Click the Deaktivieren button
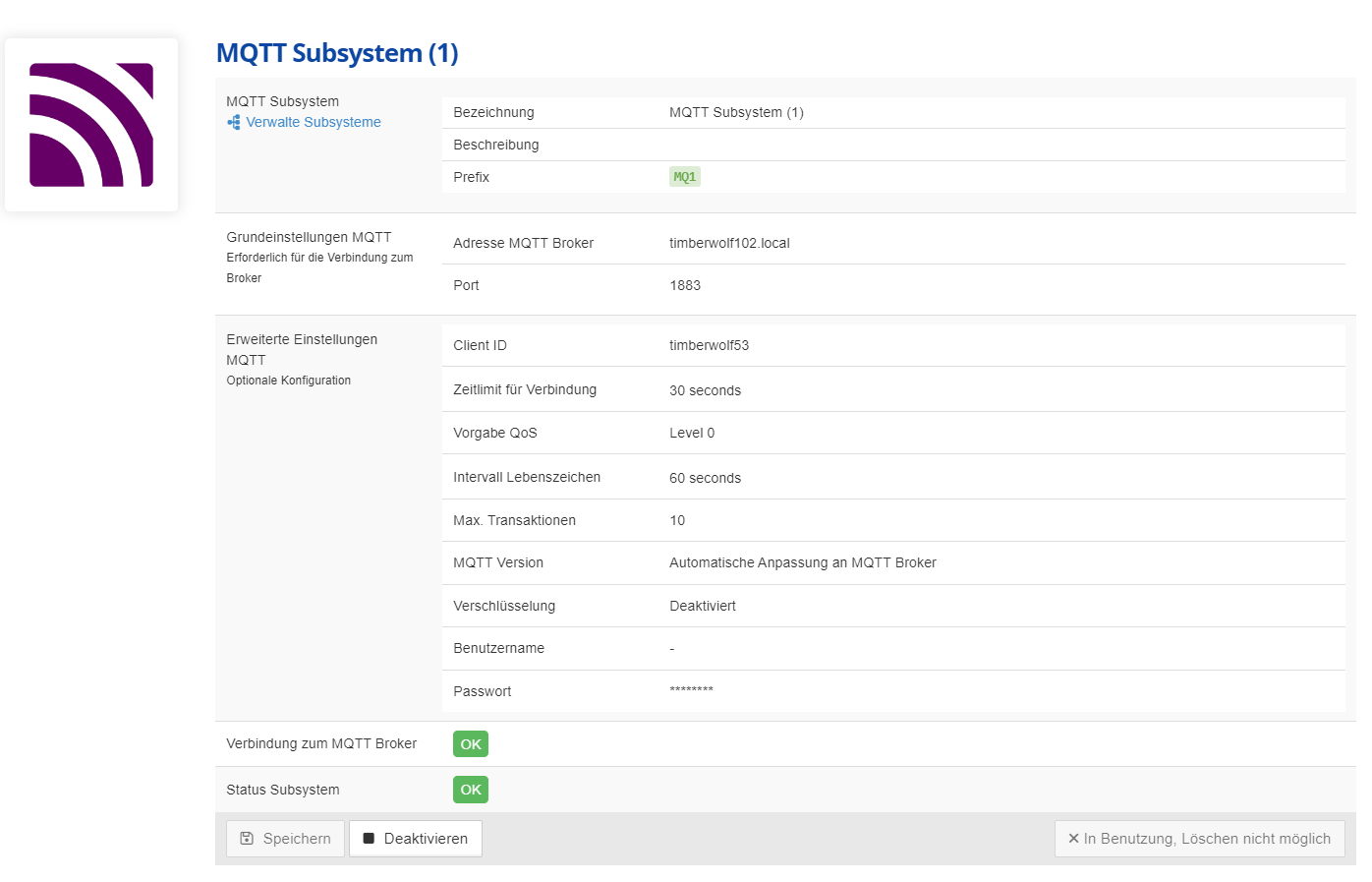 click(x=416, y=839)
